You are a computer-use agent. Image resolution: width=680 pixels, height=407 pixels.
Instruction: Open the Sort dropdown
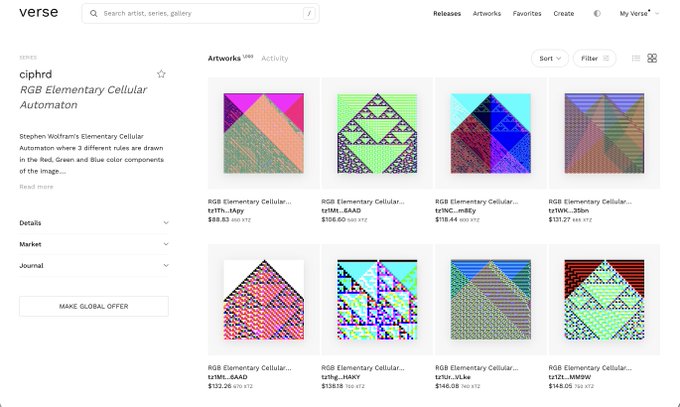[x=549, y=58]
